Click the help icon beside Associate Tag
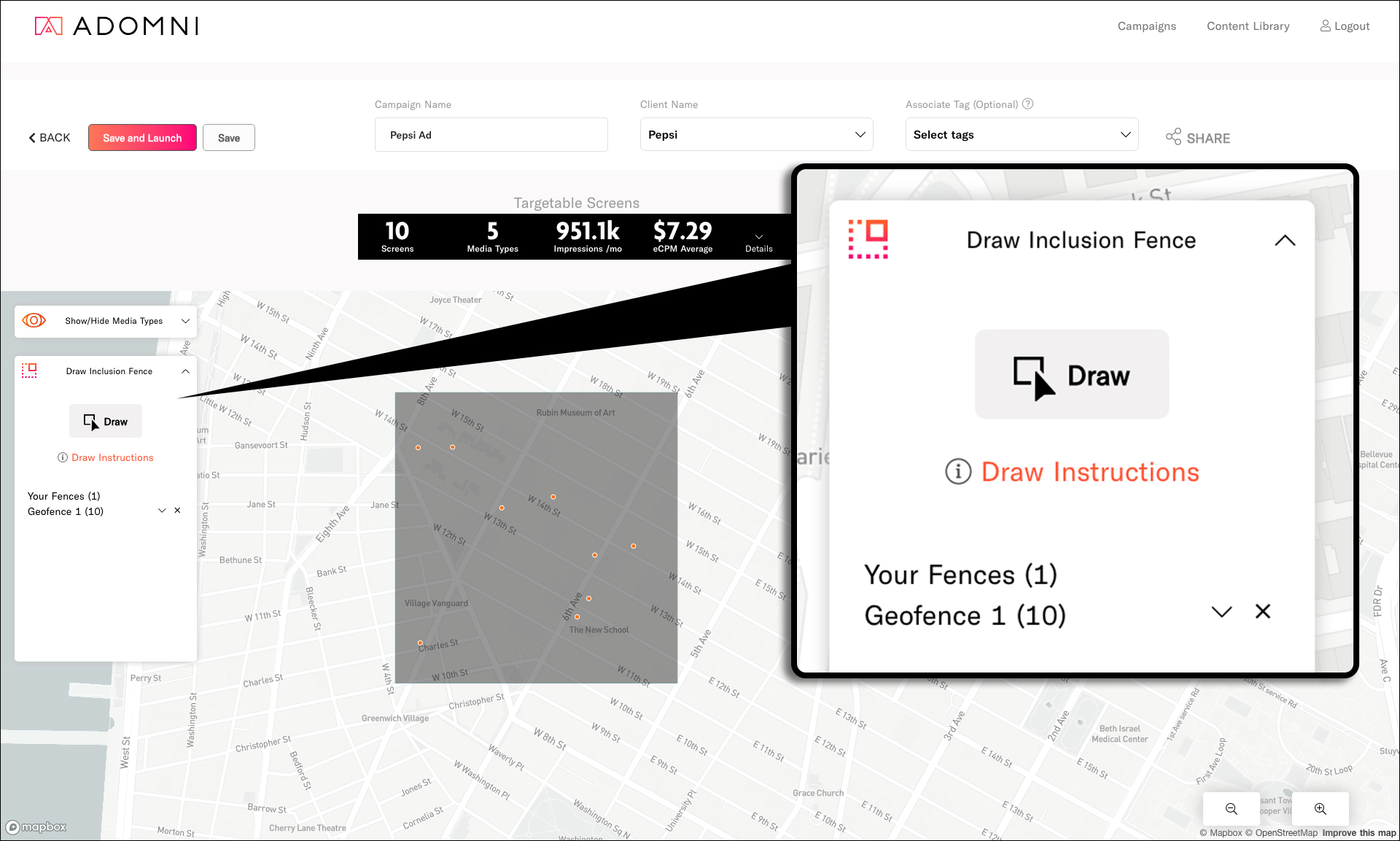 [1027, 104]
